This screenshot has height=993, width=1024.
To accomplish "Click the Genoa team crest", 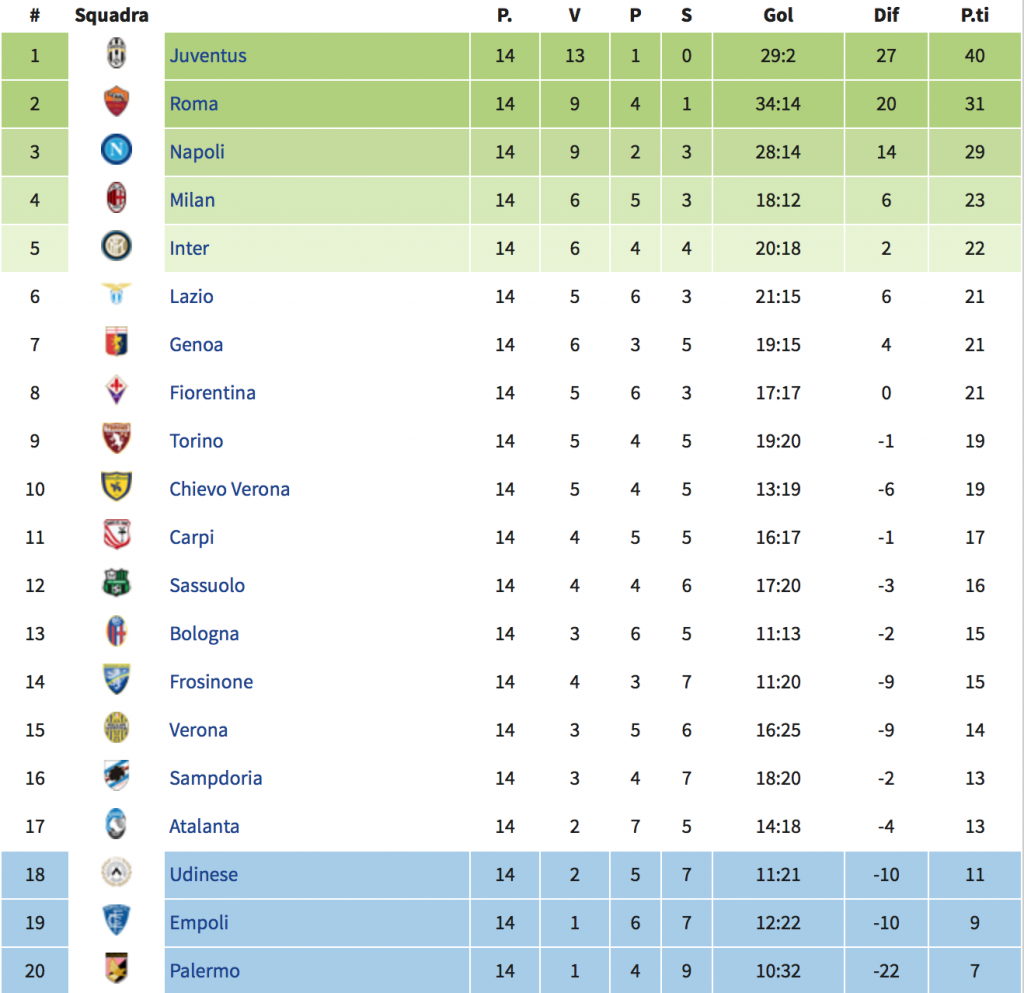I will click(x=117, y=344).
